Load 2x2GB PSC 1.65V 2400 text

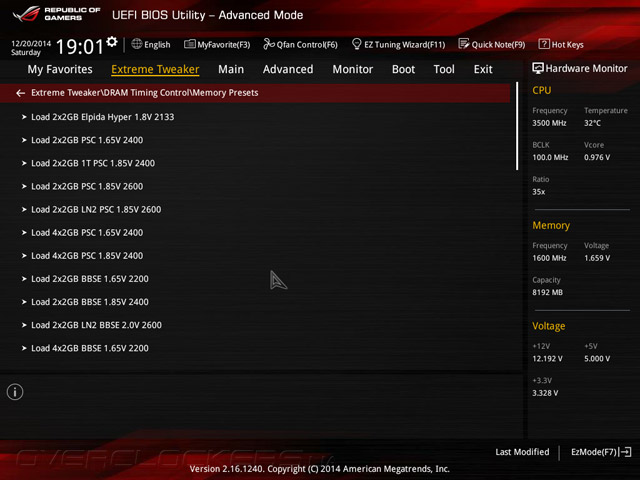[x=87, y=140]
